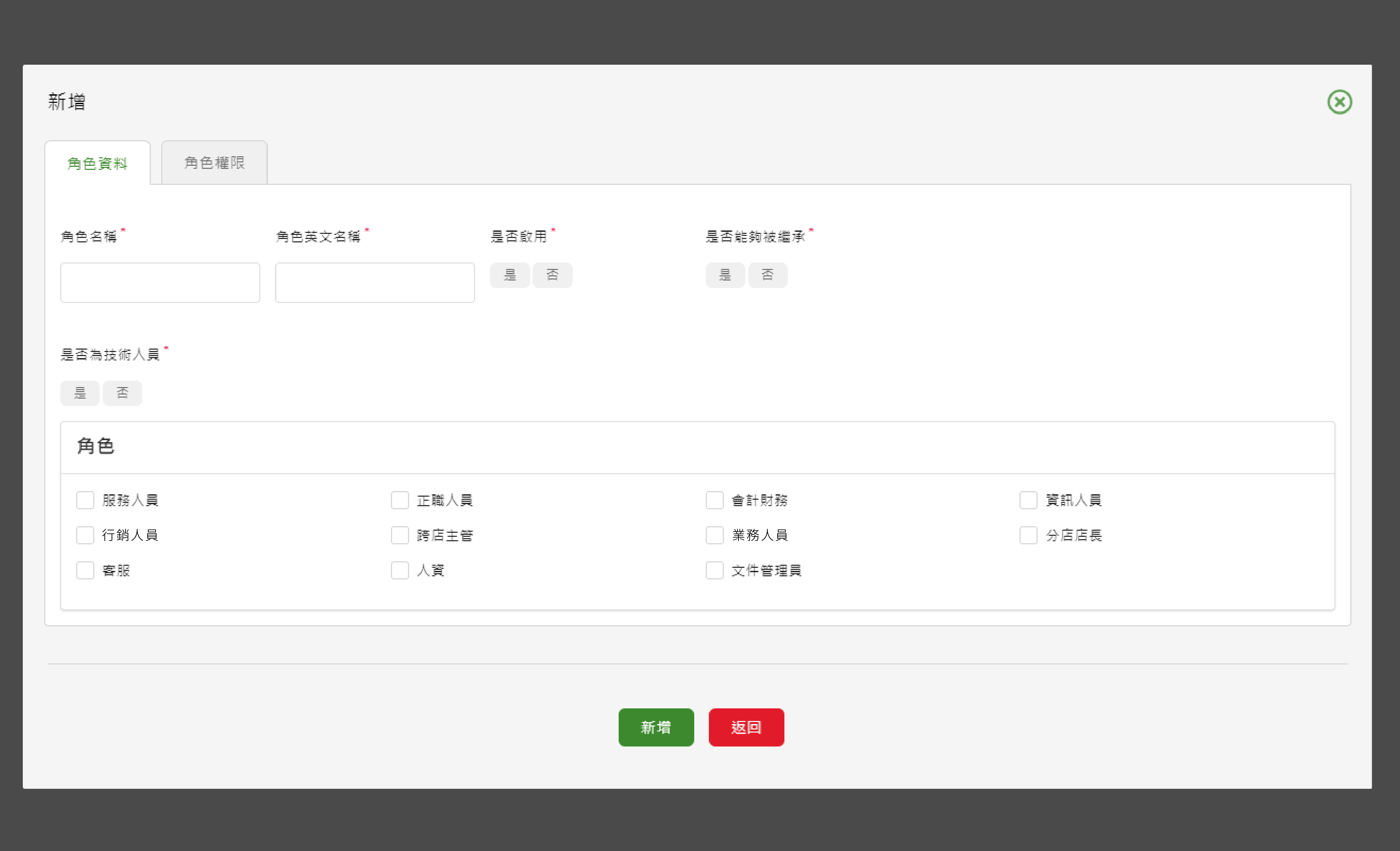Tick the 會計財務 checkbox

point(714,500)
